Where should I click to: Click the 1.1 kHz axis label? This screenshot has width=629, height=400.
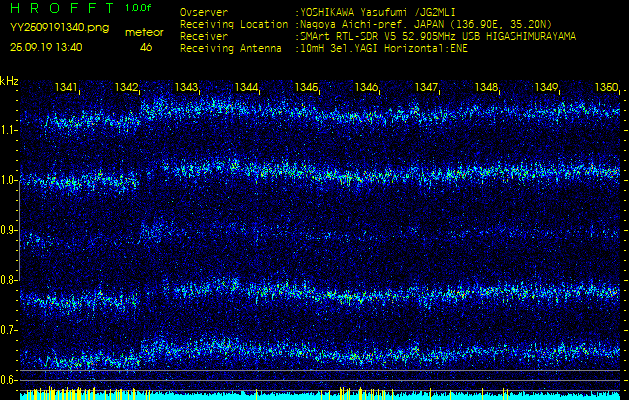pyautogui.click(x=9, y=130)
